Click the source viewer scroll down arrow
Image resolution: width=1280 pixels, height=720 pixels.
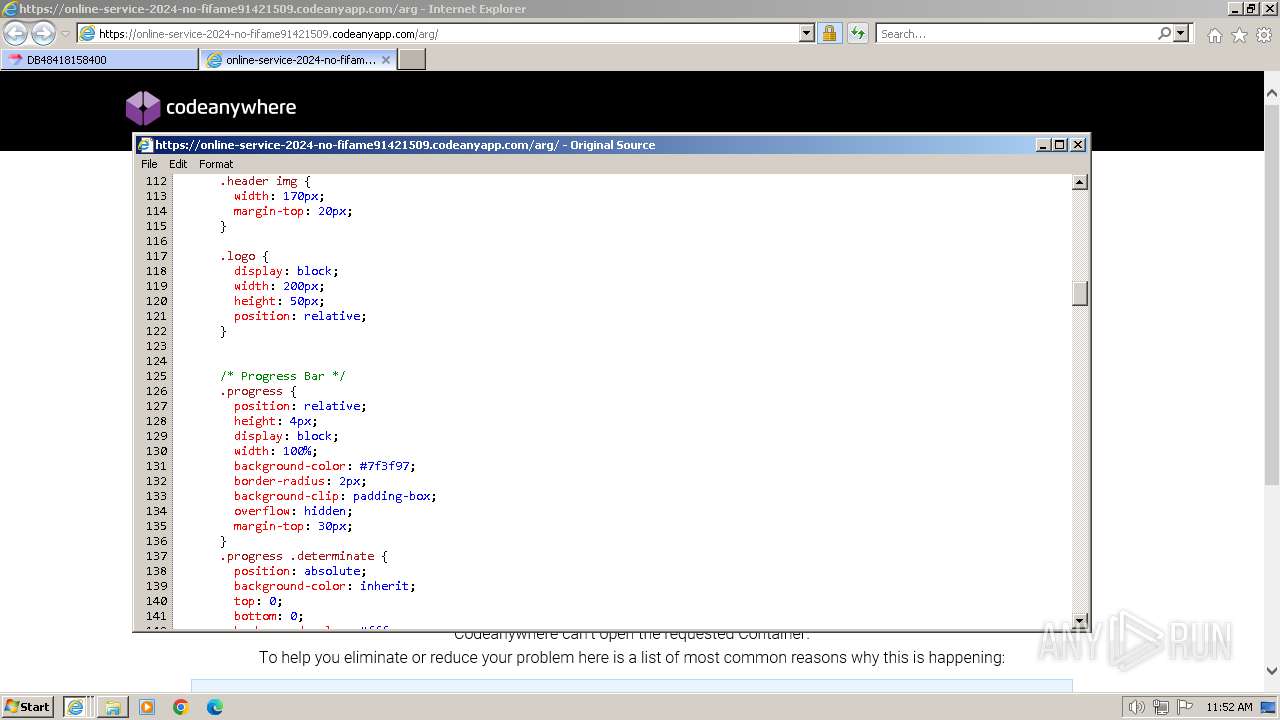point(1080,620)
